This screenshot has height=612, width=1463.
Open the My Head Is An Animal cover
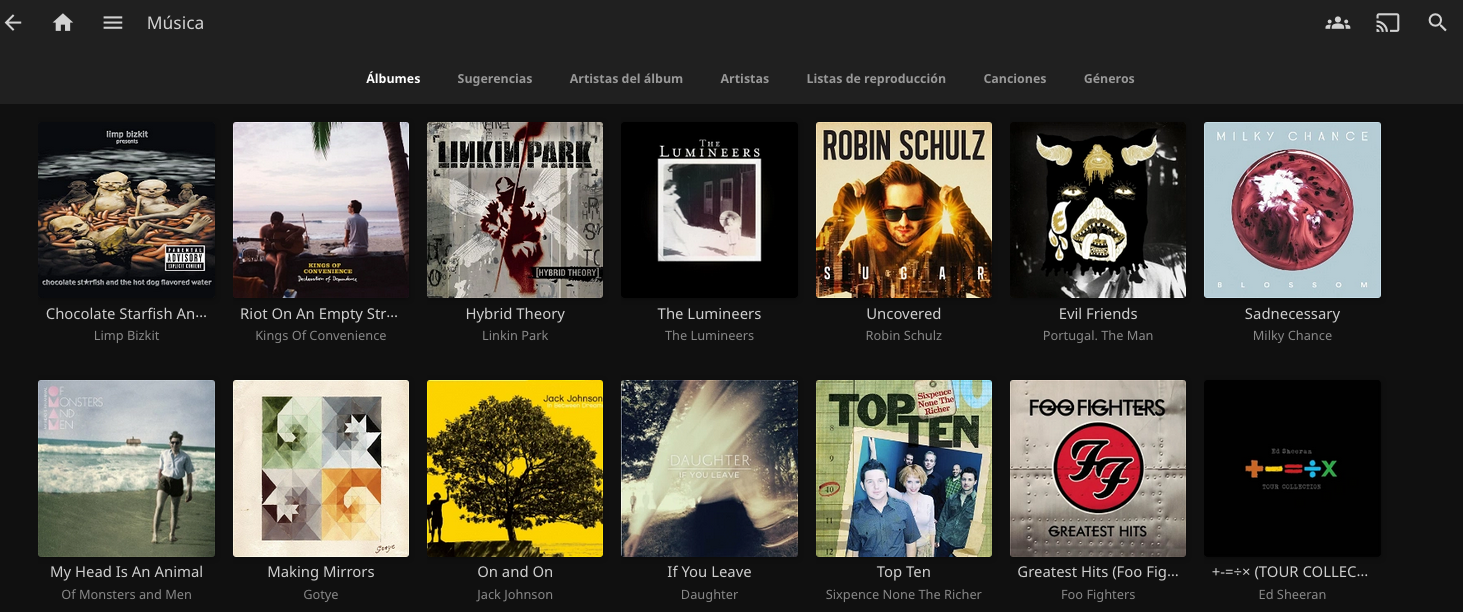(126, 468)
